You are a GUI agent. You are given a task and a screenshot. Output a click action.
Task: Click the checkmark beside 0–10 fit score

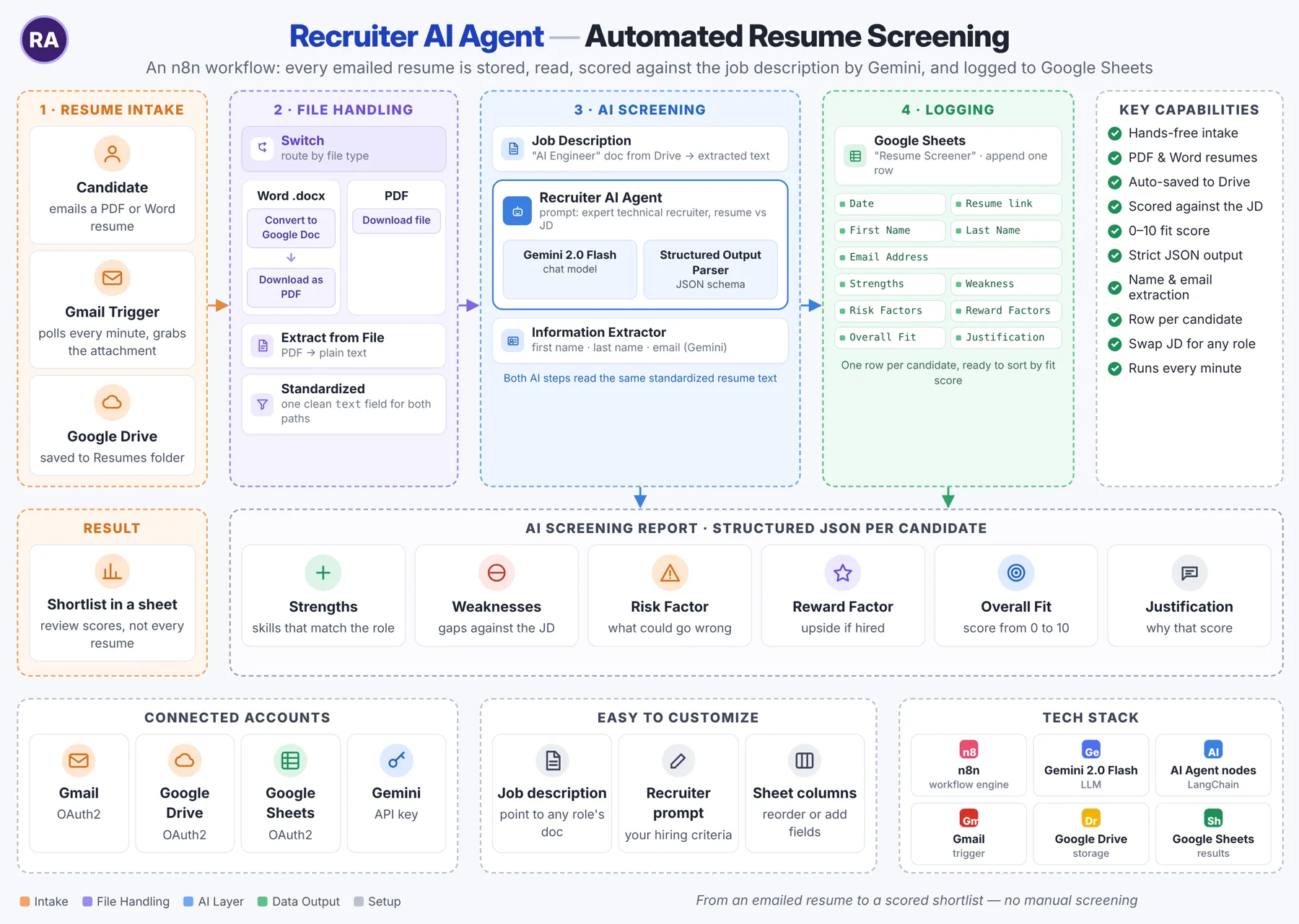pos(1115,232)
